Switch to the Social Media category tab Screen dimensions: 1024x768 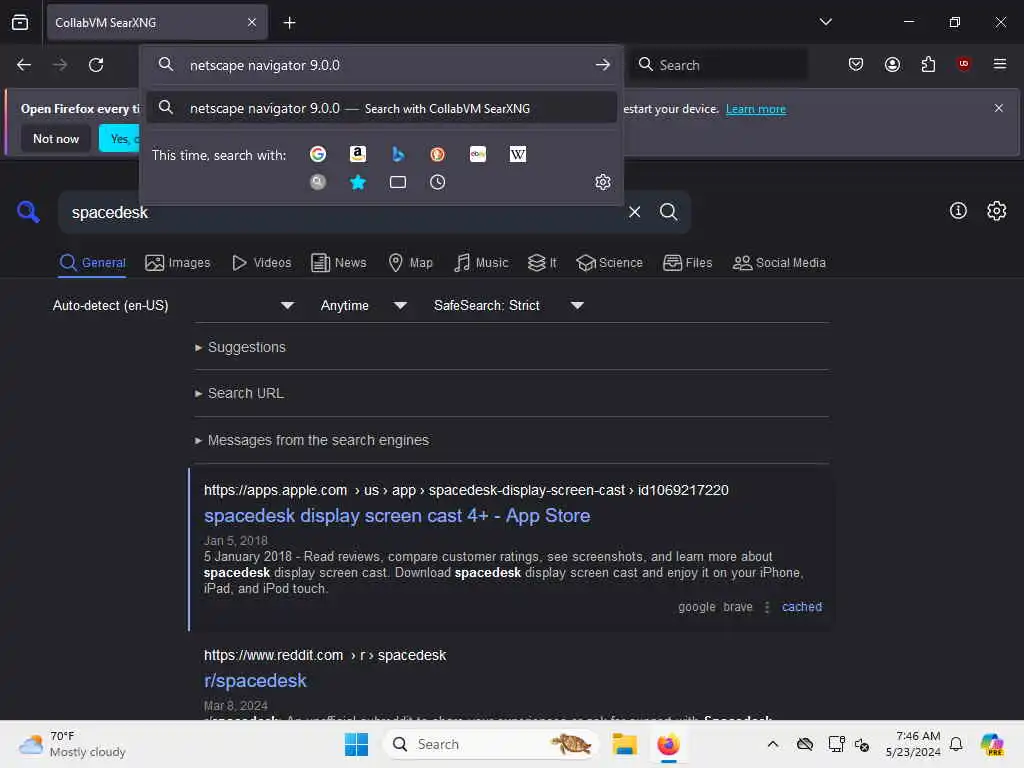779,263
